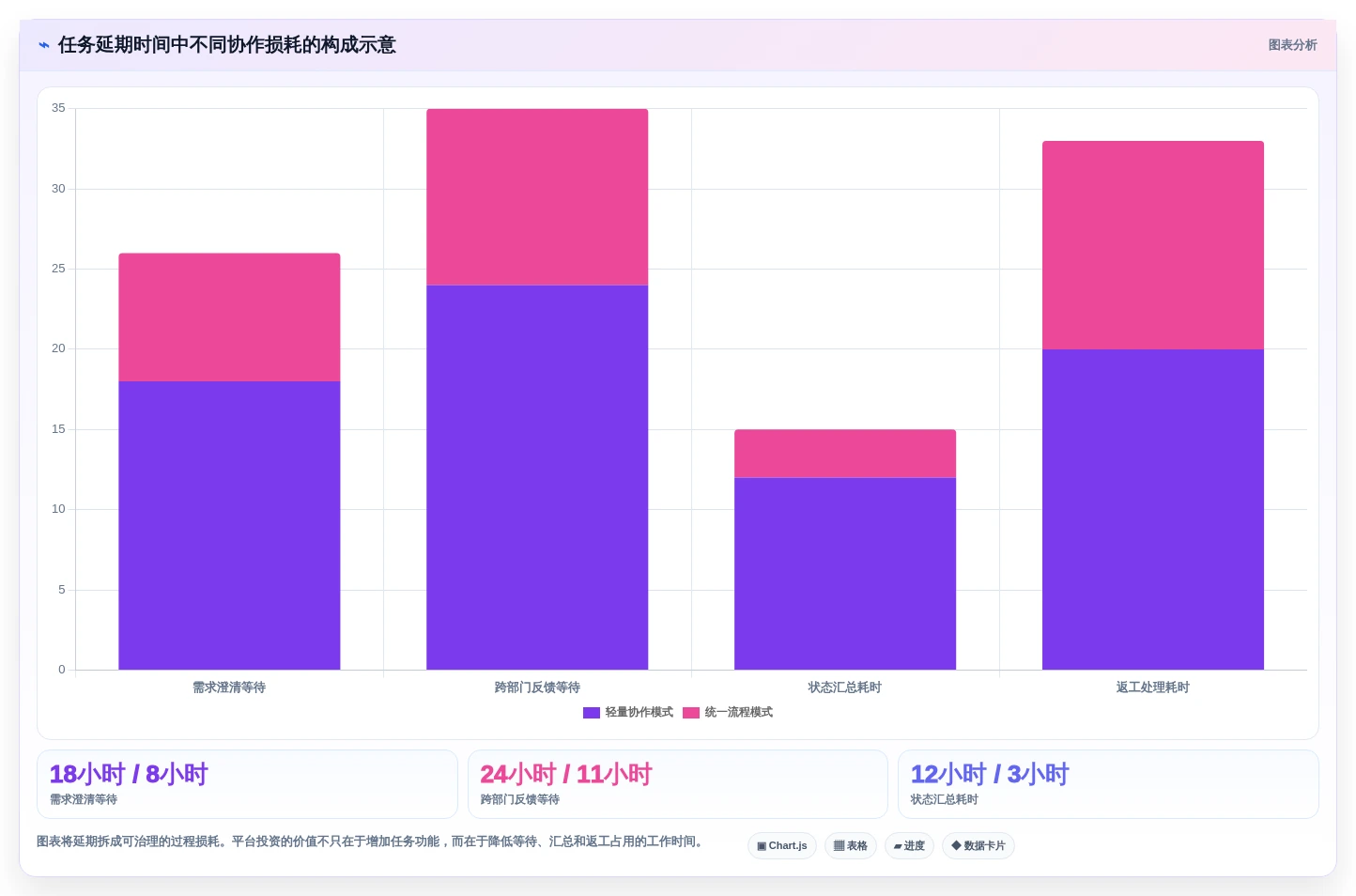This screenshot has height=896, width=1356.
Task: Select the purple bar segment of 需求澄清等待
Action: point(229,525)
